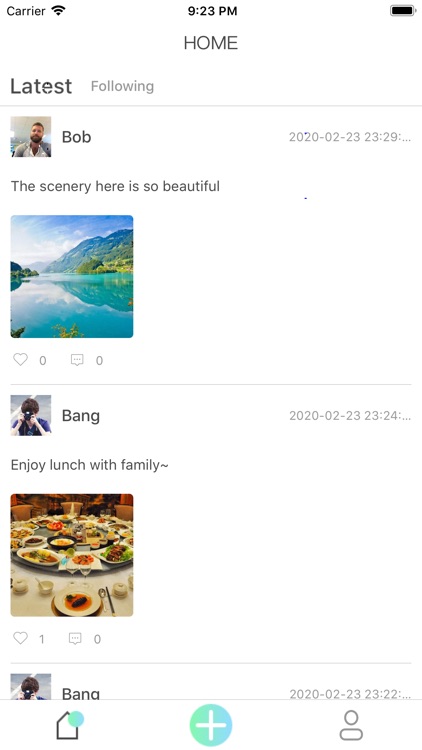Screen dimensions: 422x750
Task: Tap the home icon in bottom bar
Action: click(69, 725)
